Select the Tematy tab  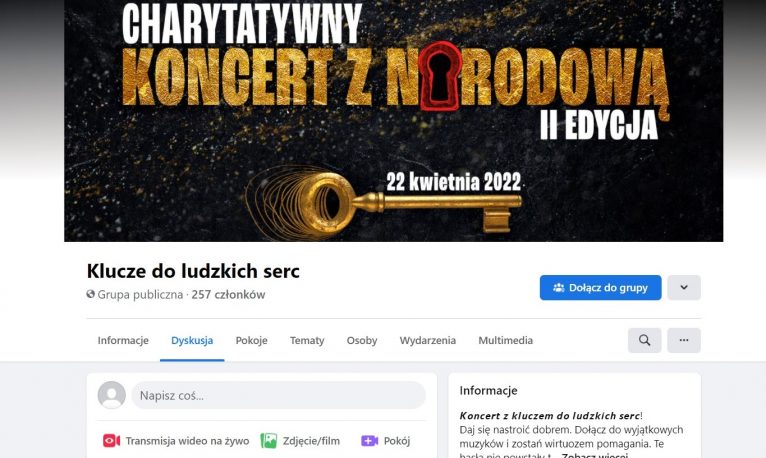307,340
